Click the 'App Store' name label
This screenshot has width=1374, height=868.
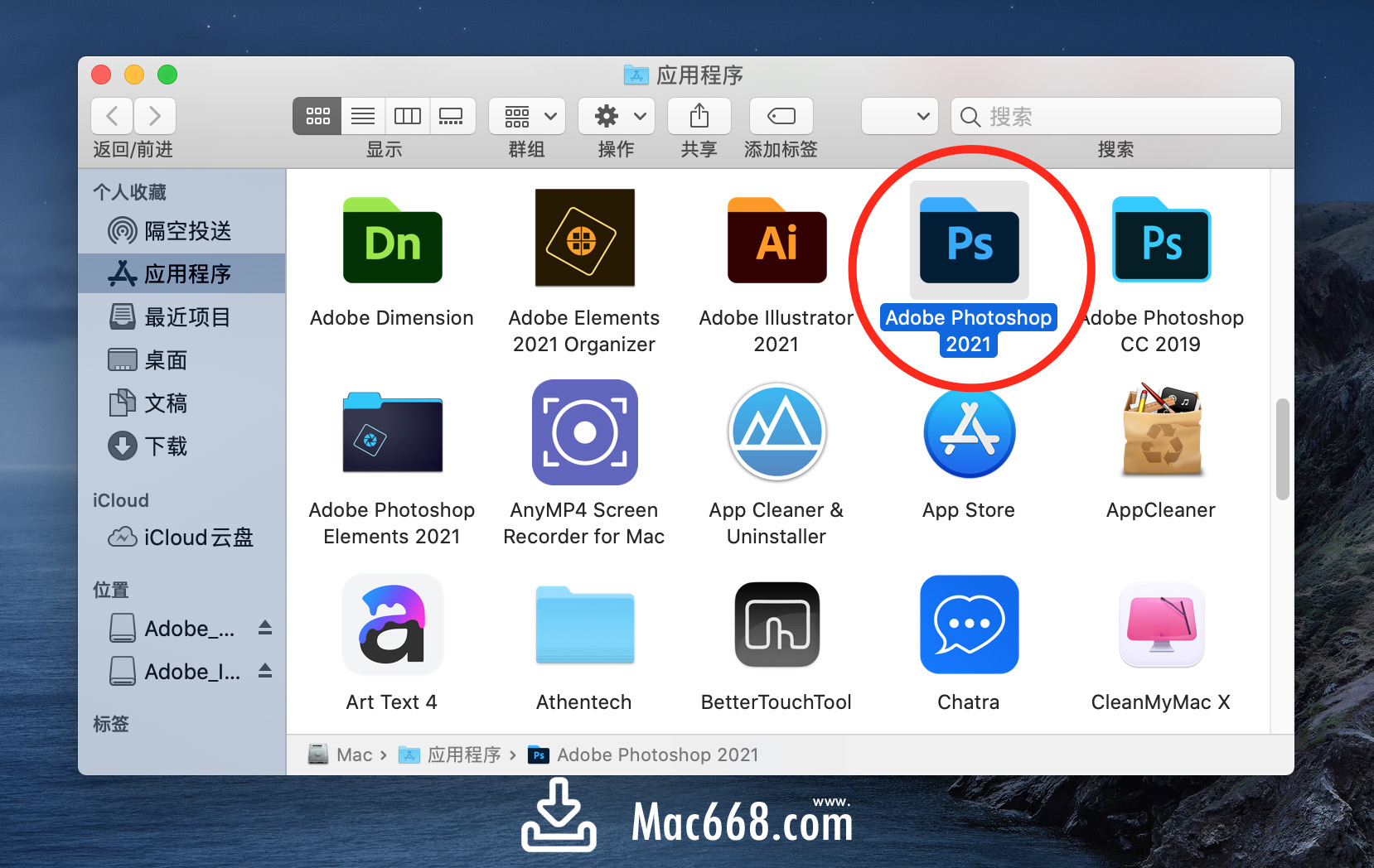[x=969, y=510]
